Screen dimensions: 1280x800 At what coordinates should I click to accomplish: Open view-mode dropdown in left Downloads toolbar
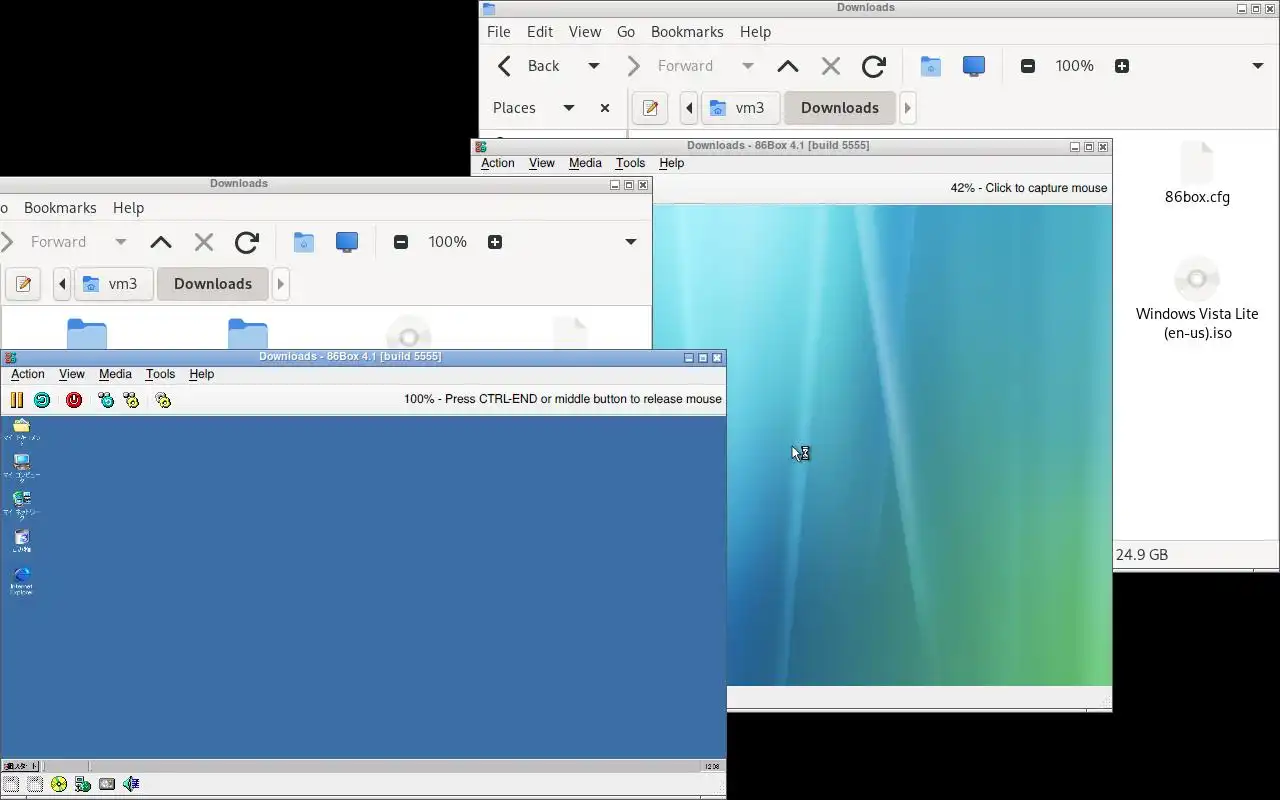(631, 242)
